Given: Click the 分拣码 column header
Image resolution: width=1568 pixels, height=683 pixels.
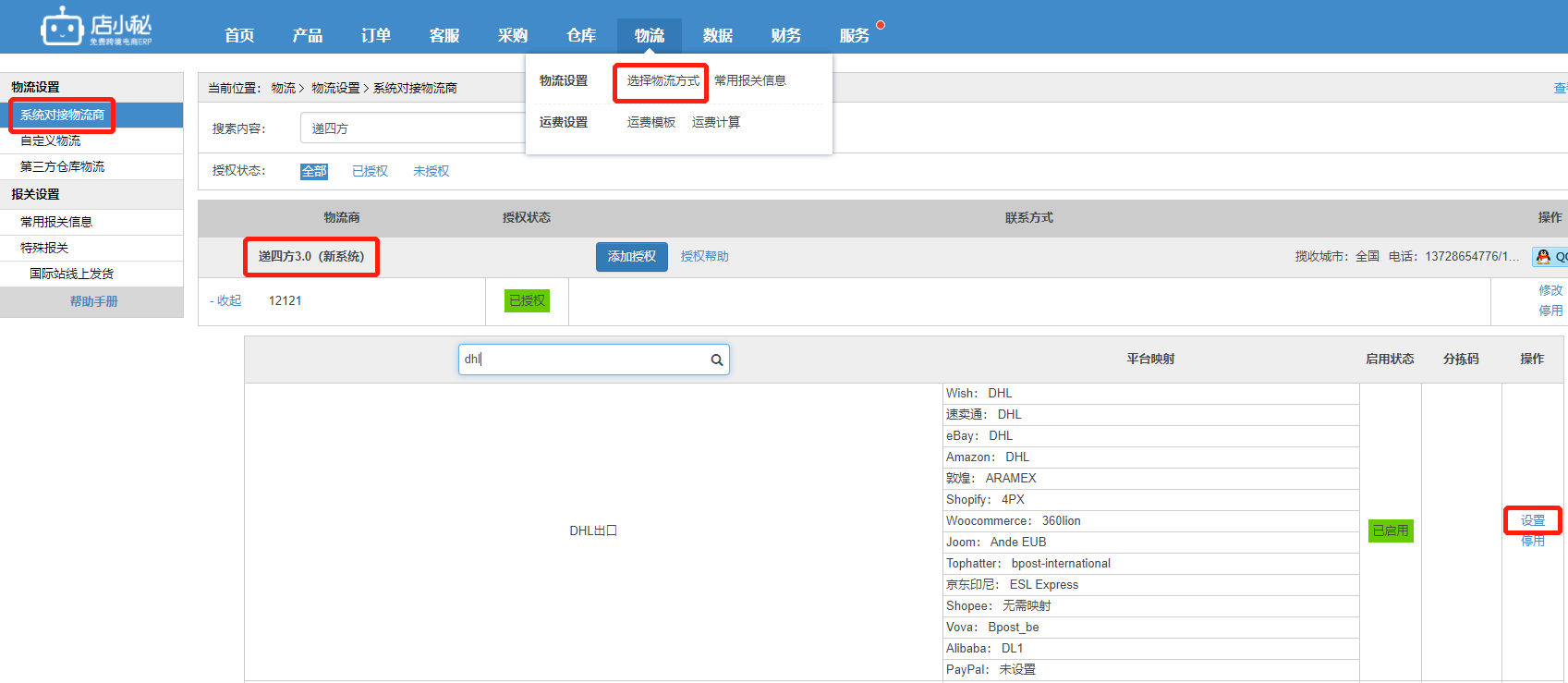Looking at the screenshot, I should pyautogui.click(x=1461, y=359).
